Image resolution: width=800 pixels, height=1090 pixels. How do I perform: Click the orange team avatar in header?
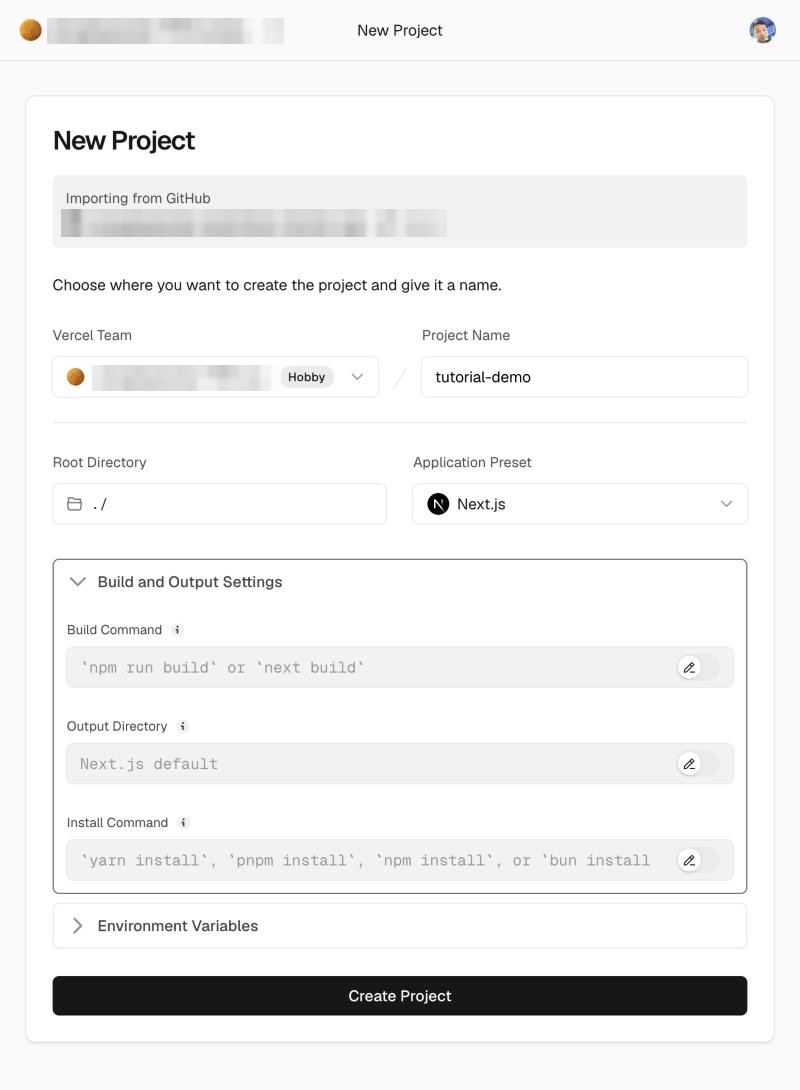tap(31, 30)
